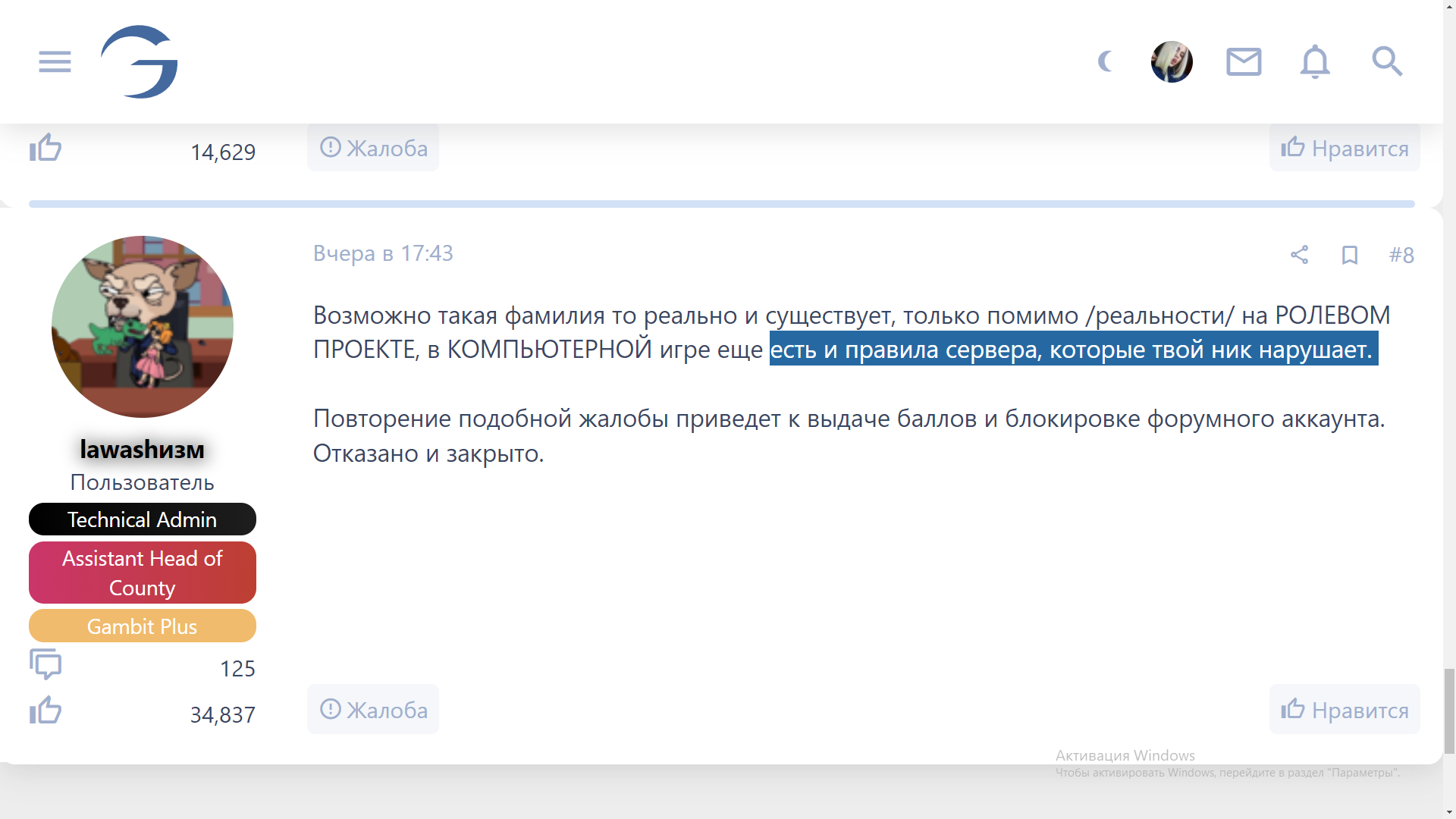Click the Assistant Head of County badge
This screenshot has width=1456, height=819.
tap(143, 573)
